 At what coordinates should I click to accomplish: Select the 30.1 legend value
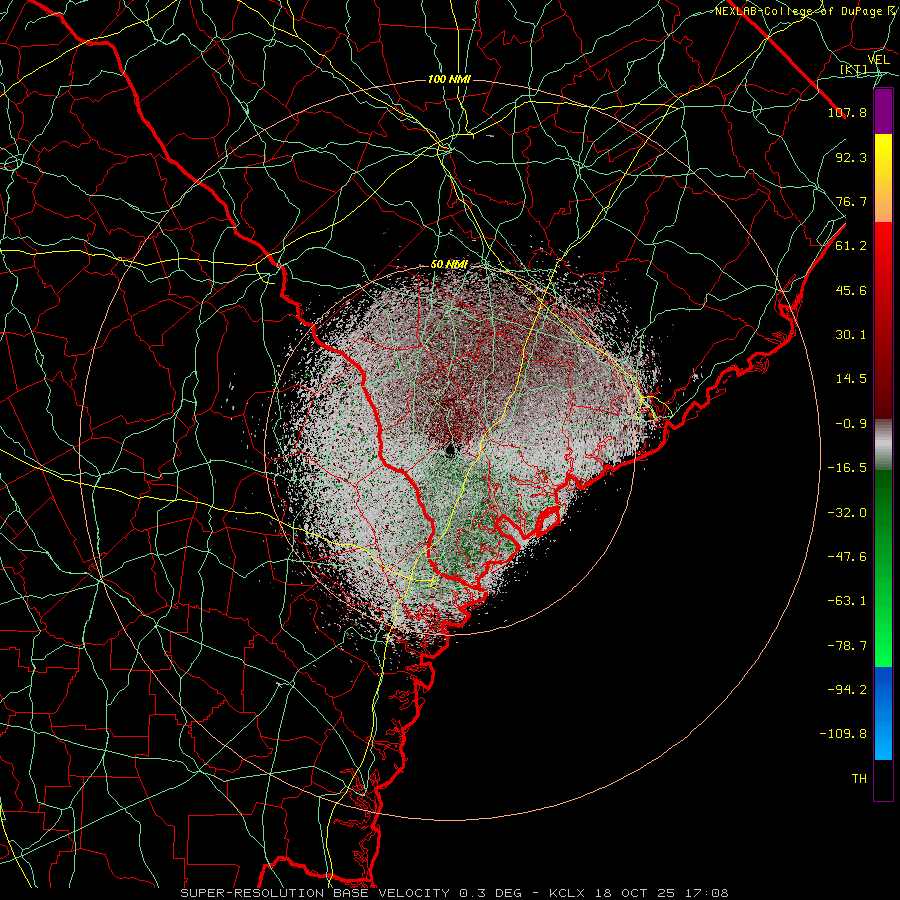[x=851, y=335]
